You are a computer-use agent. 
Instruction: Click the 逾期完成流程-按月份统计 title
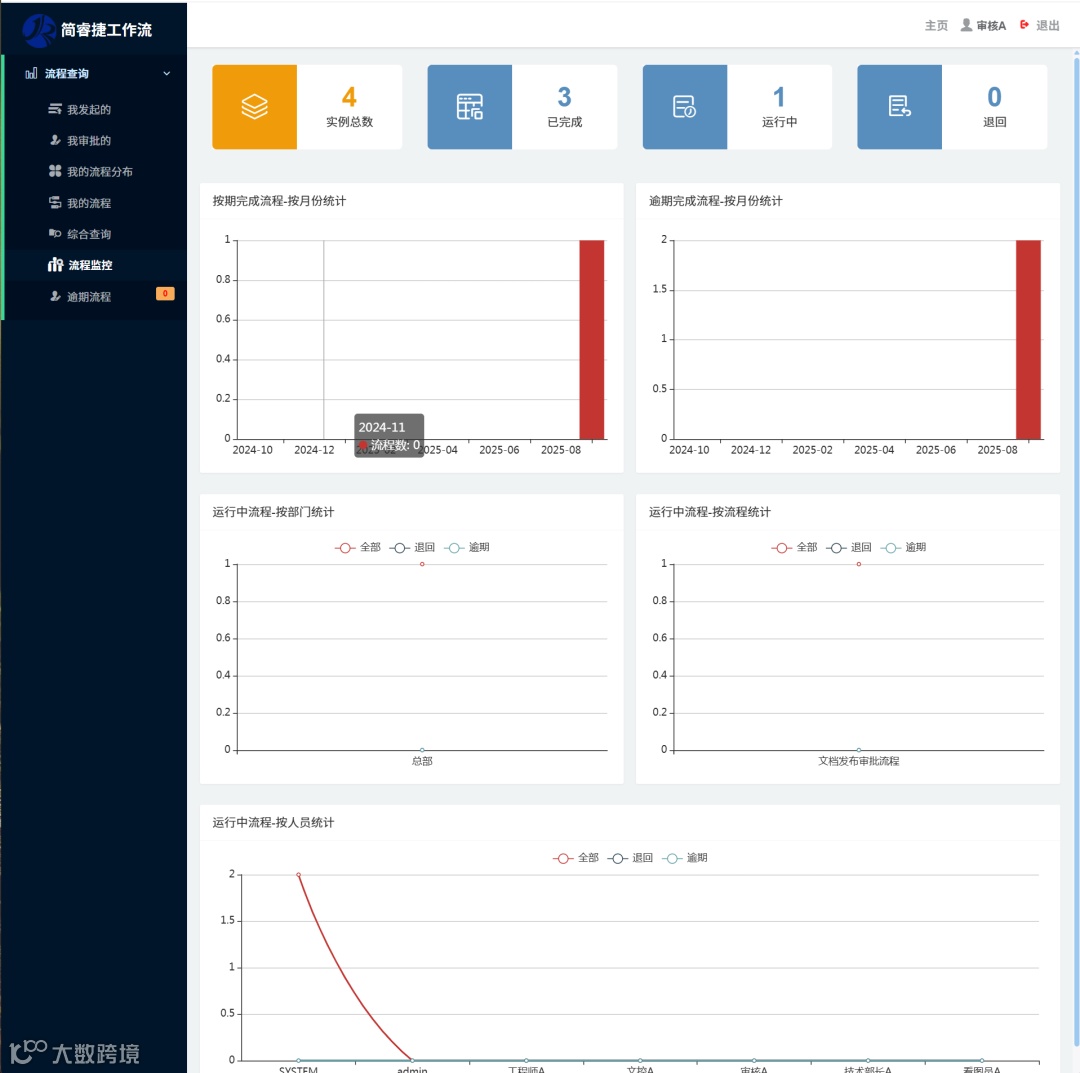pyautogui.click(x=716, y=201)
